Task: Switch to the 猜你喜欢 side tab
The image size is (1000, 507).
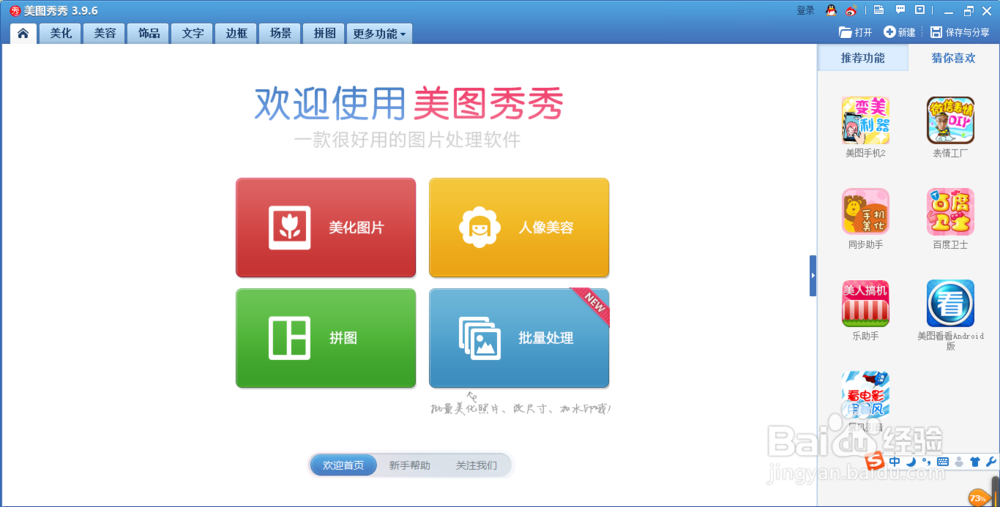Action: point(953,58)
